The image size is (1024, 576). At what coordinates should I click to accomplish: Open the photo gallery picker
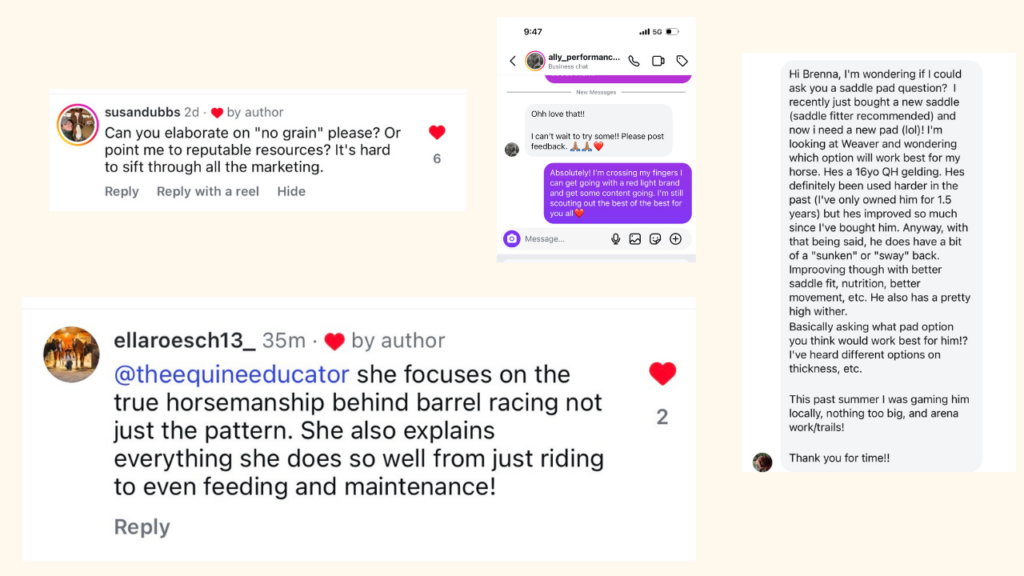pos(635,239)
